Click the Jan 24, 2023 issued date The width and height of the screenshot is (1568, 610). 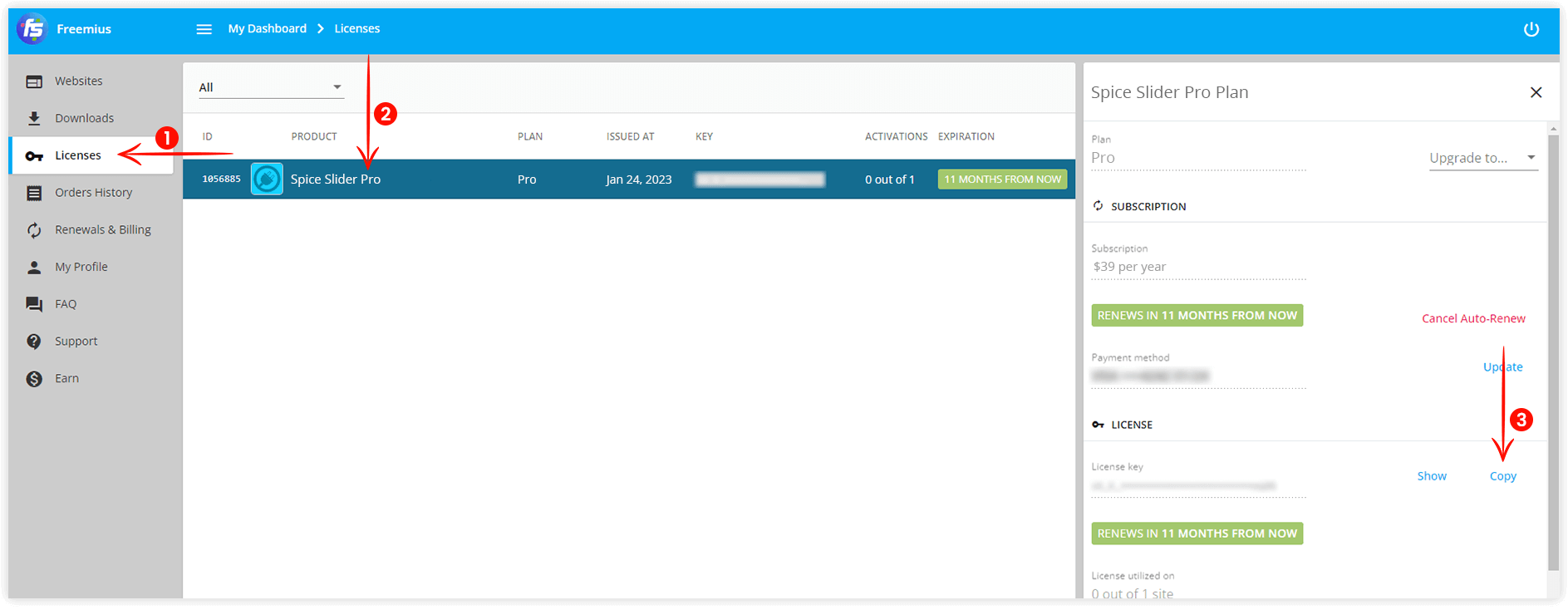coord(639,180)
